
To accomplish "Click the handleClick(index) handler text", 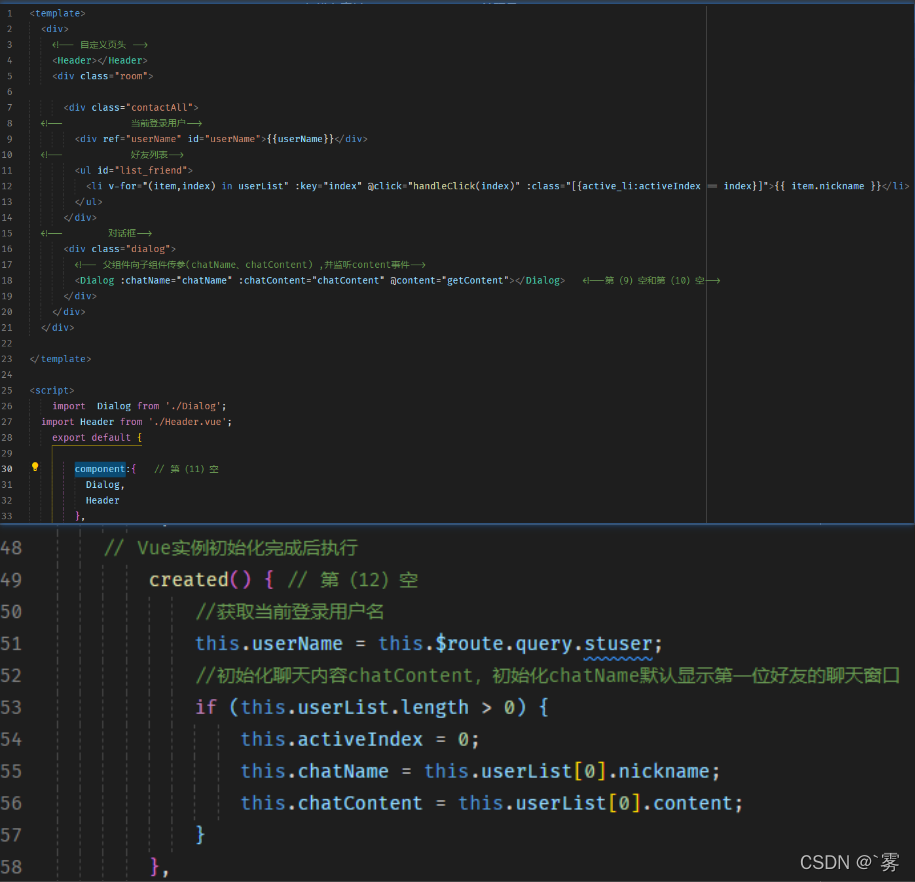I will (x=464, y=186).
